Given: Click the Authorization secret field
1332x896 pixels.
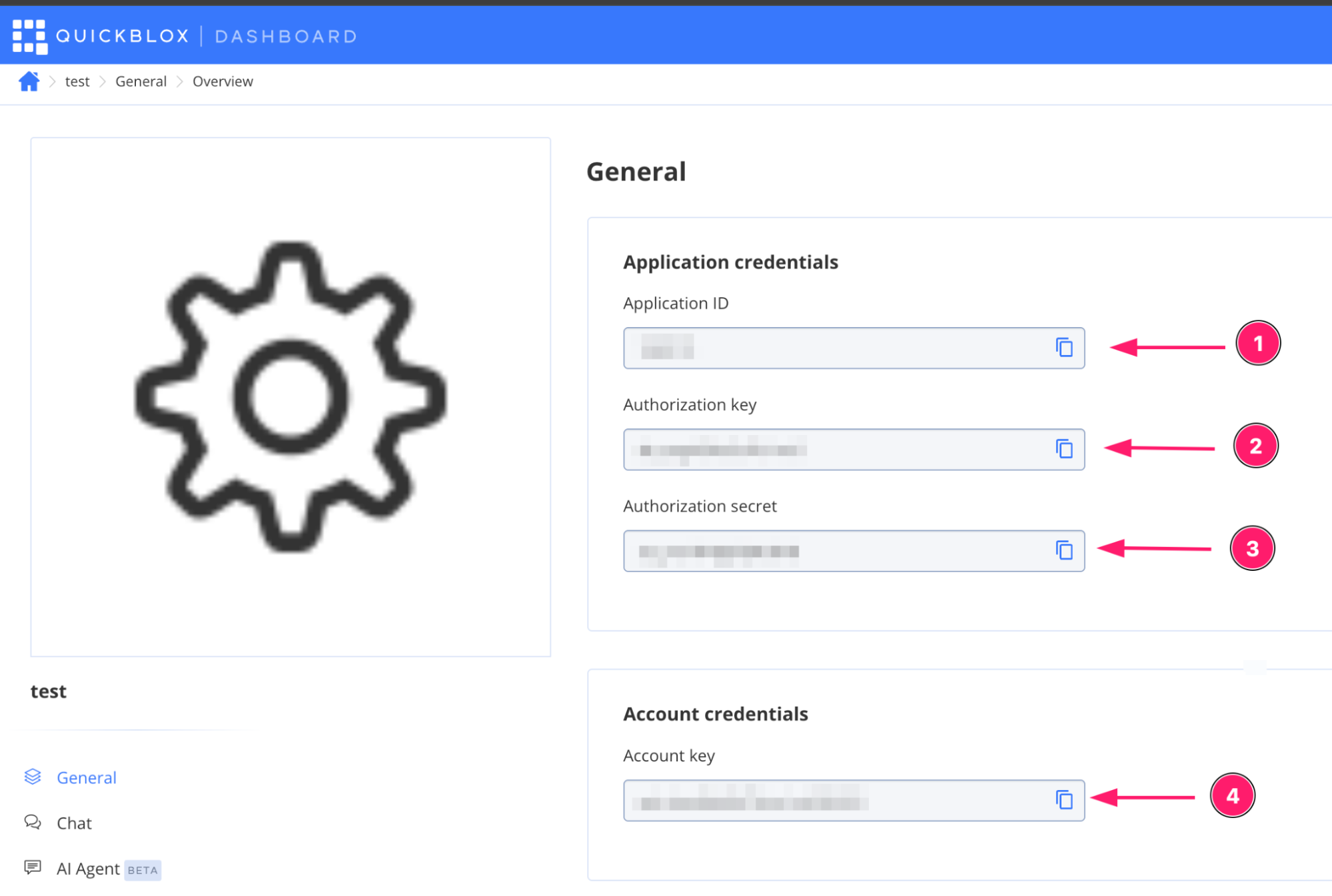Looking at the screenshot, I should point(854,551).
